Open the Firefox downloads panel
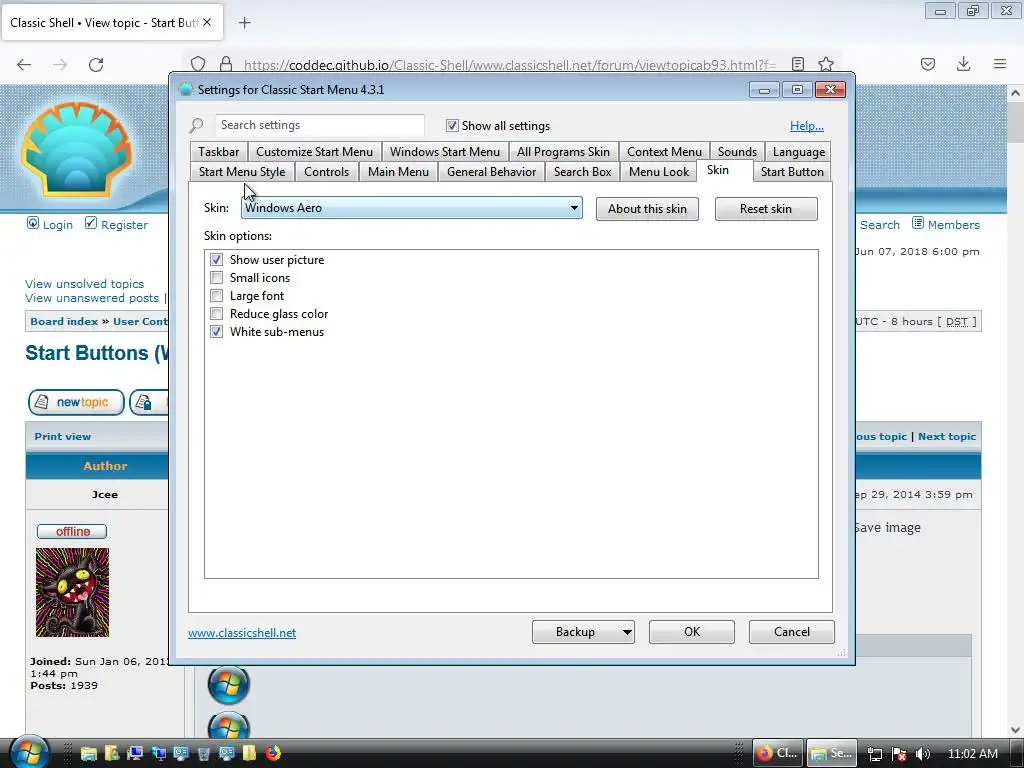Screen dimensions: 1024x768 963,64
